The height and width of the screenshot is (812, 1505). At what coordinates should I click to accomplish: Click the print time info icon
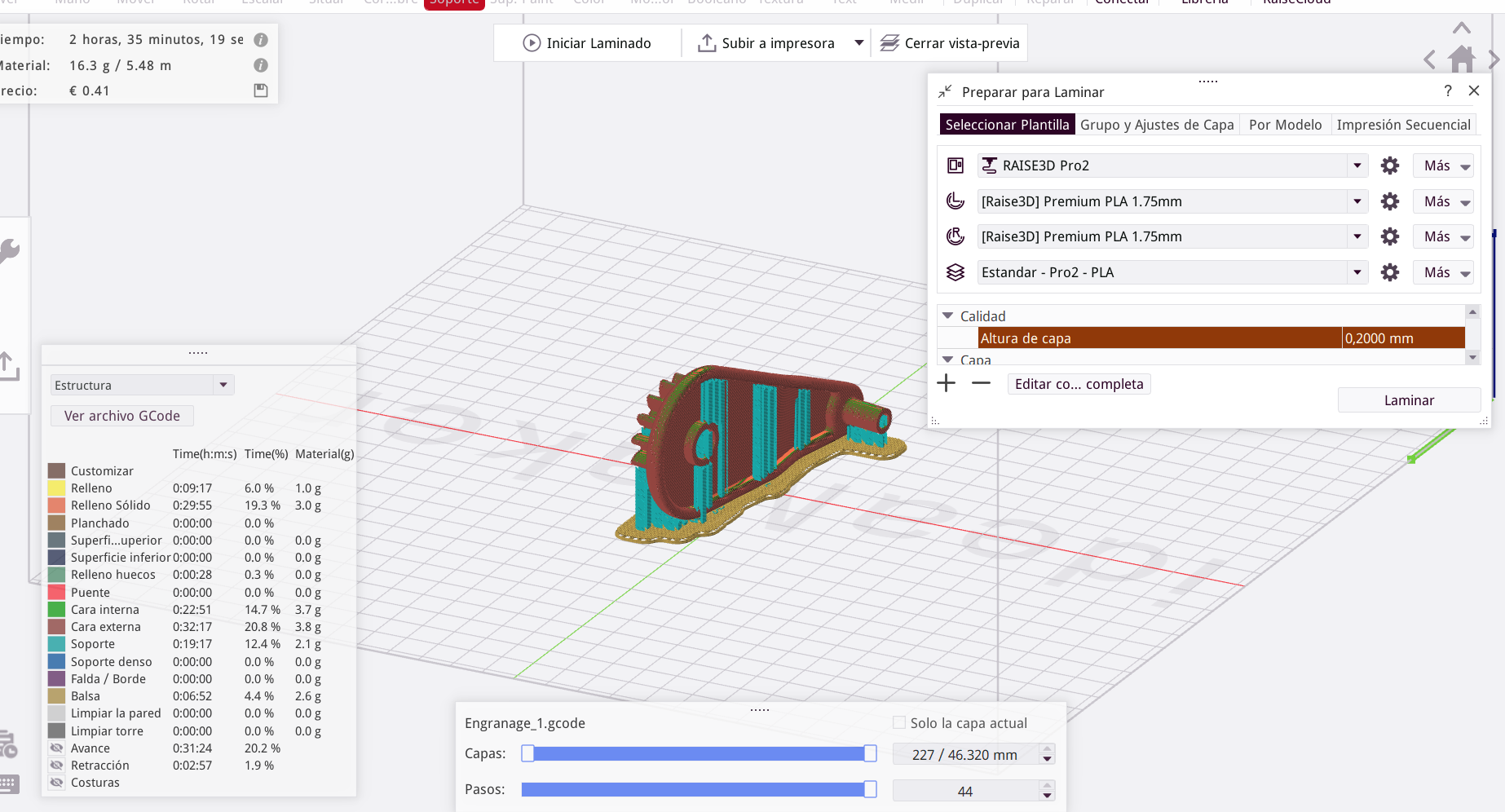(x=261, y=40)
